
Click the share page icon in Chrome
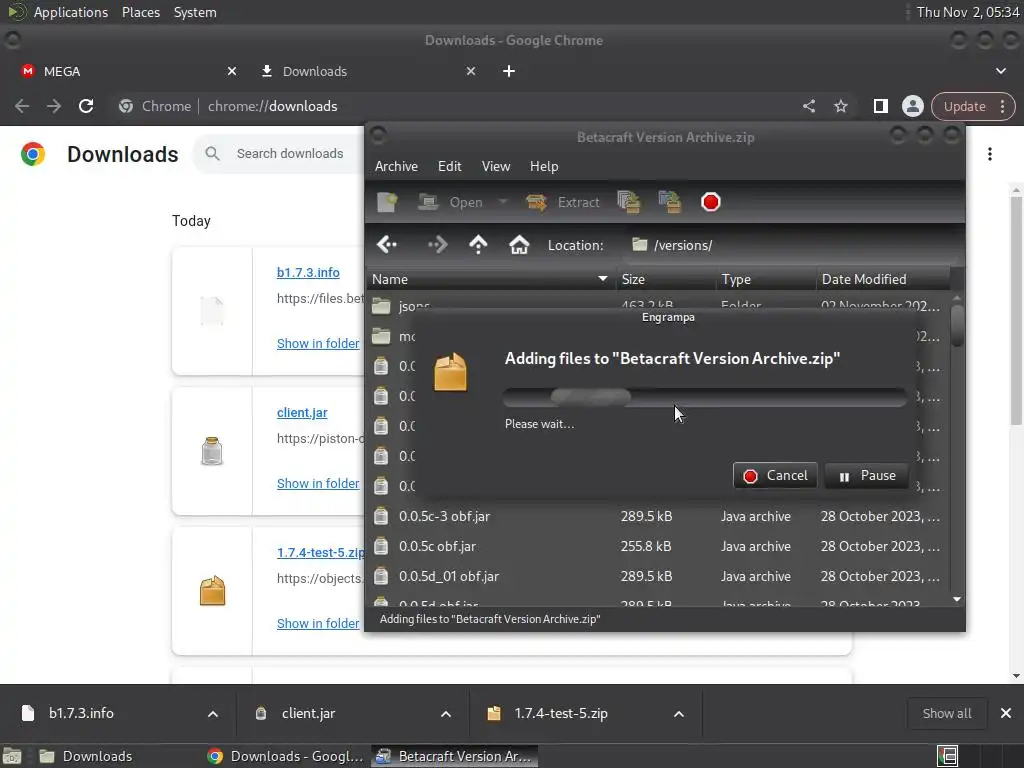808,106
